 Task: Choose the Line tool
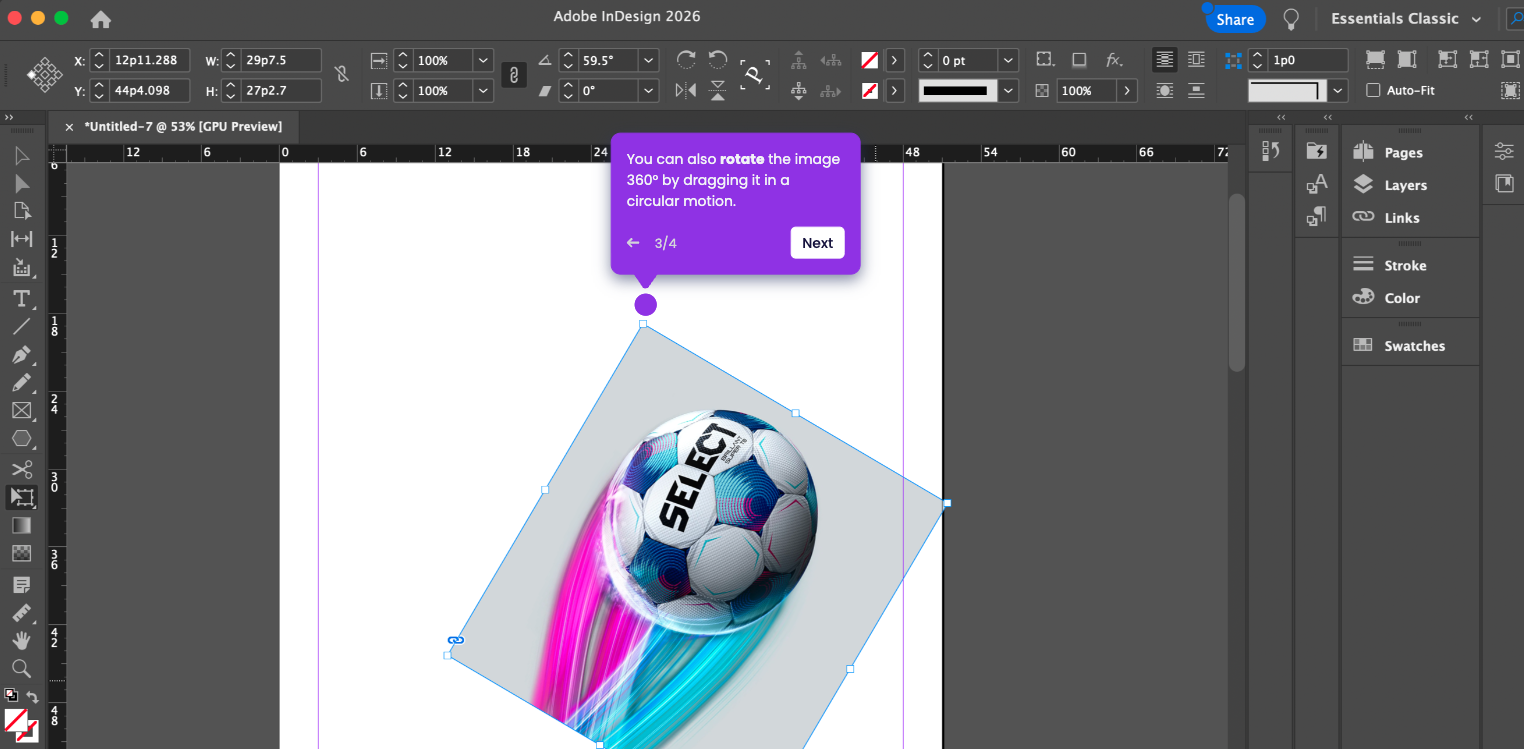[21, 326]
